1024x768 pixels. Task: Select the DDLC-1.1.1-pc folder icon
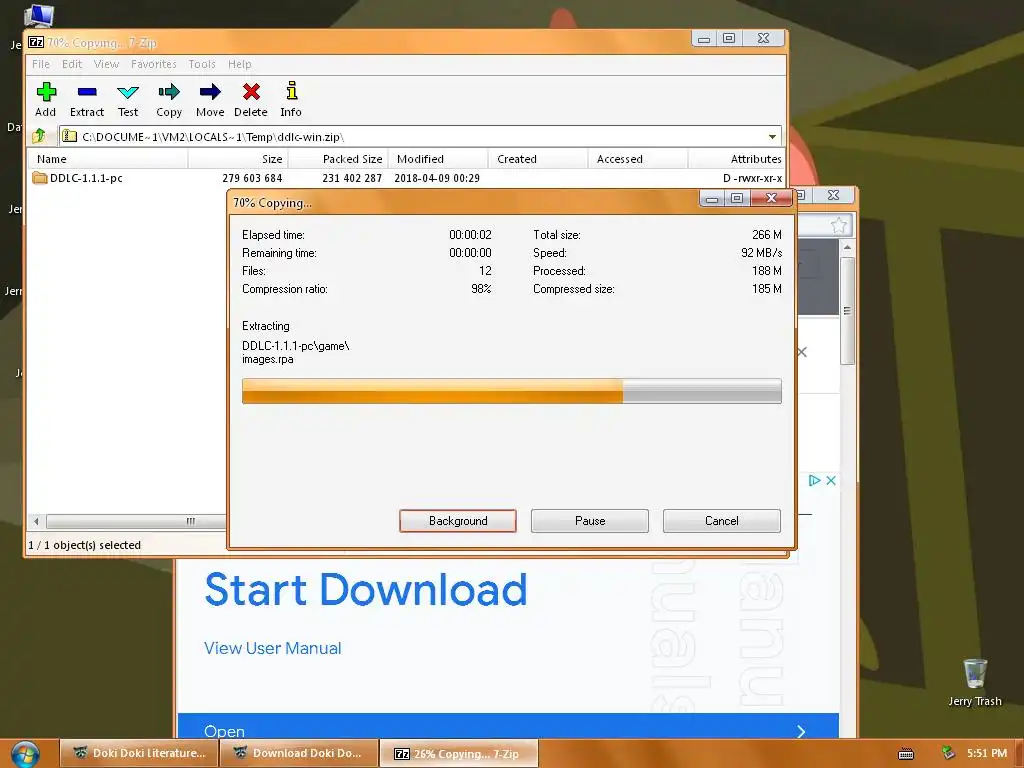click(40, 178)
